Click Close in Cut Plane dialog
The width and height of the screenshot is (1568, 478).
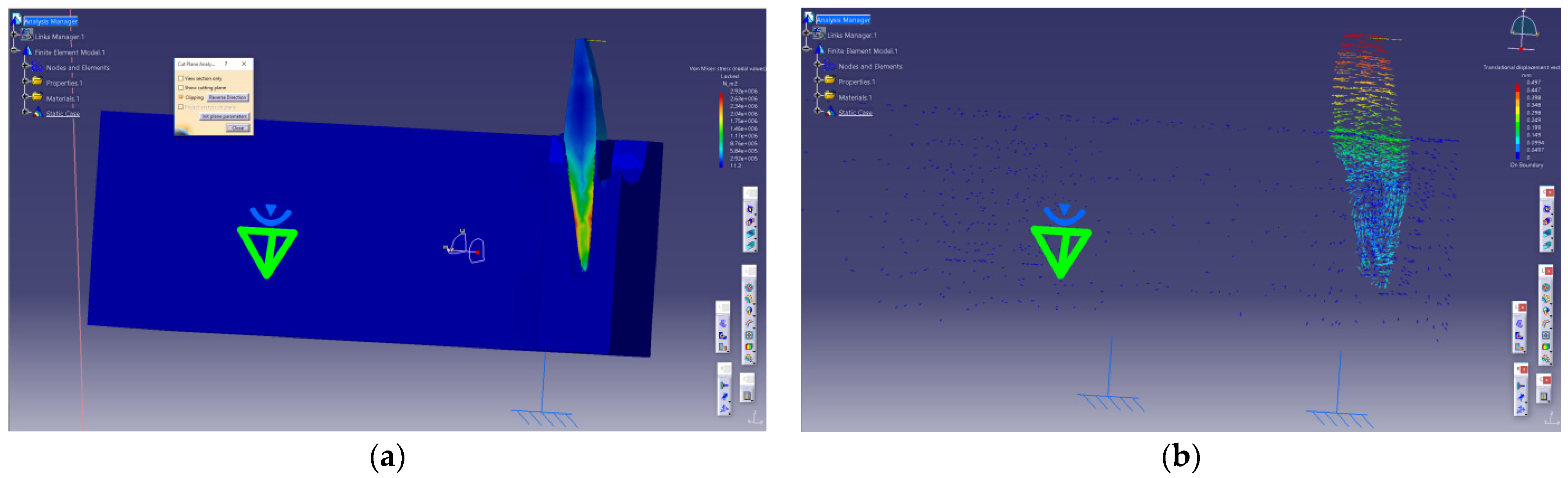[237, 128]
